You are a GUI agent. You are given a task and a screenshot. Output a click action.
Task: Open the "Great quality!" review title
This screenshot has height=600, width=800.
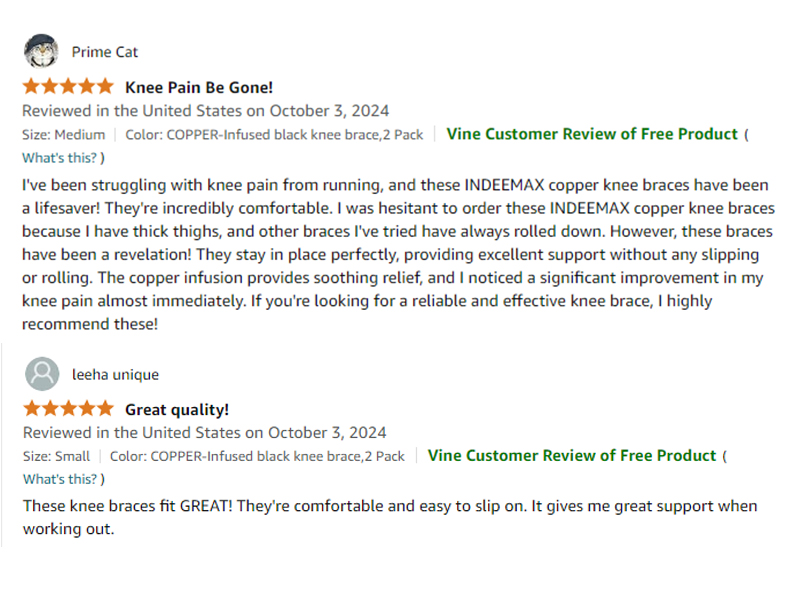click(x=177, y=409)
